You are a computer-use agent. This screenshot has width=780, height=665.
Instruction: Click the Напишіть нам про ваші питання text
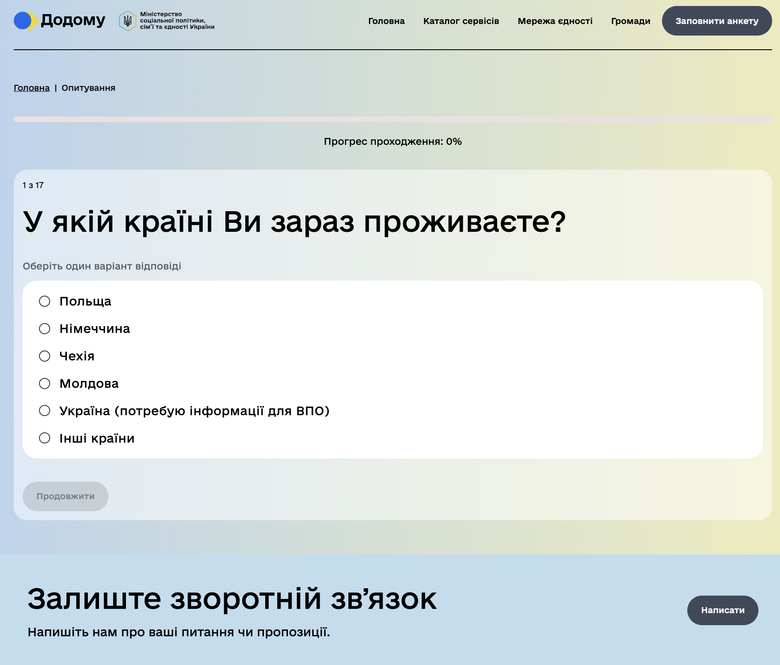point(179,632)
